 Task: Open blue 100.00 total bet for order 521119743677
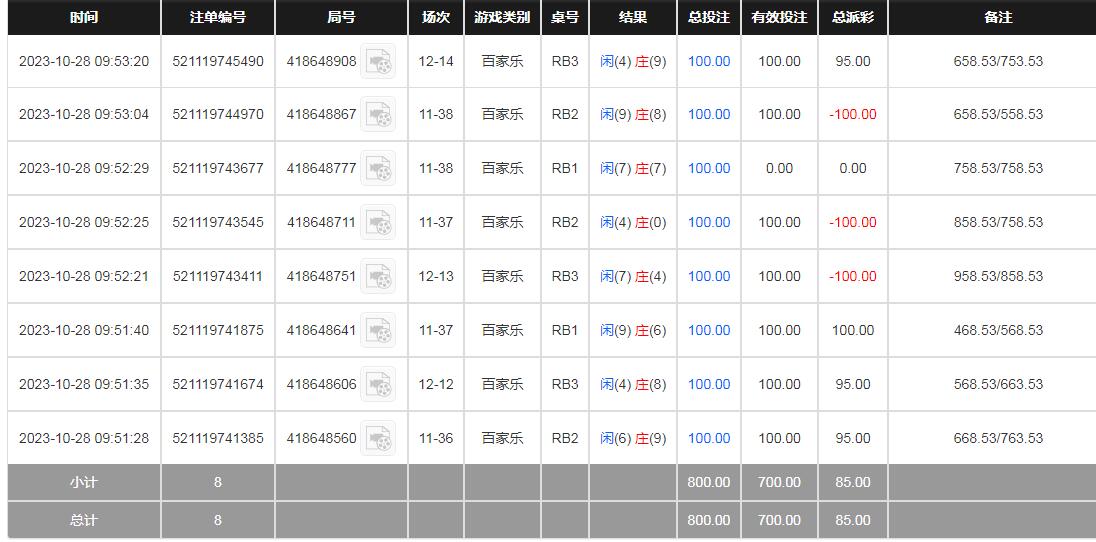[709, 169]
